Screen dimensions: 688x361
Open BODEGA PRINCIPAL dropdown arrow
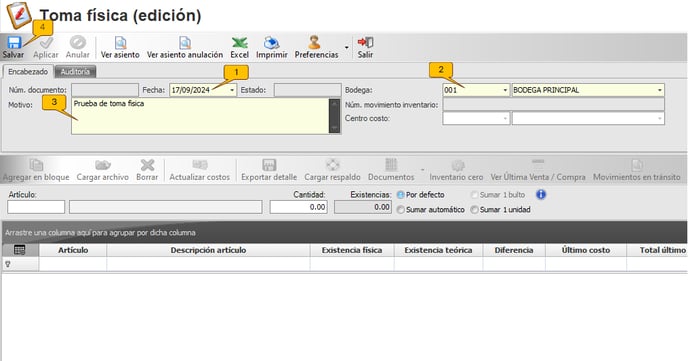pos(659,90)
